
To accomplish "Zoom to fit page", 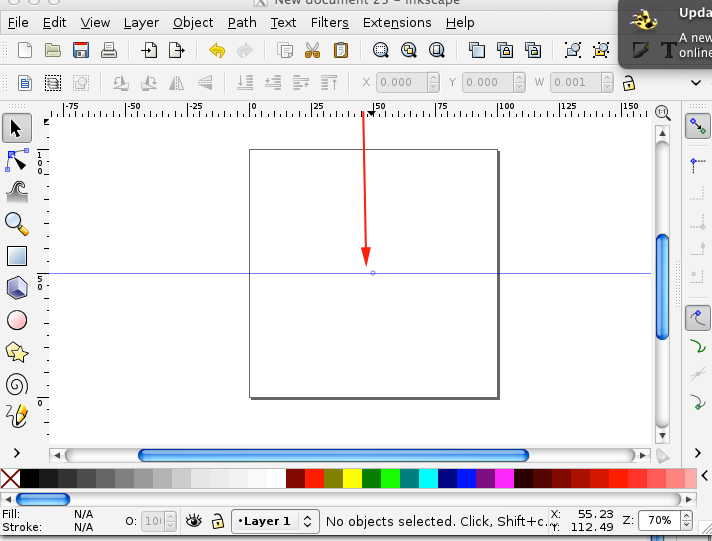I will click(437, 50).
